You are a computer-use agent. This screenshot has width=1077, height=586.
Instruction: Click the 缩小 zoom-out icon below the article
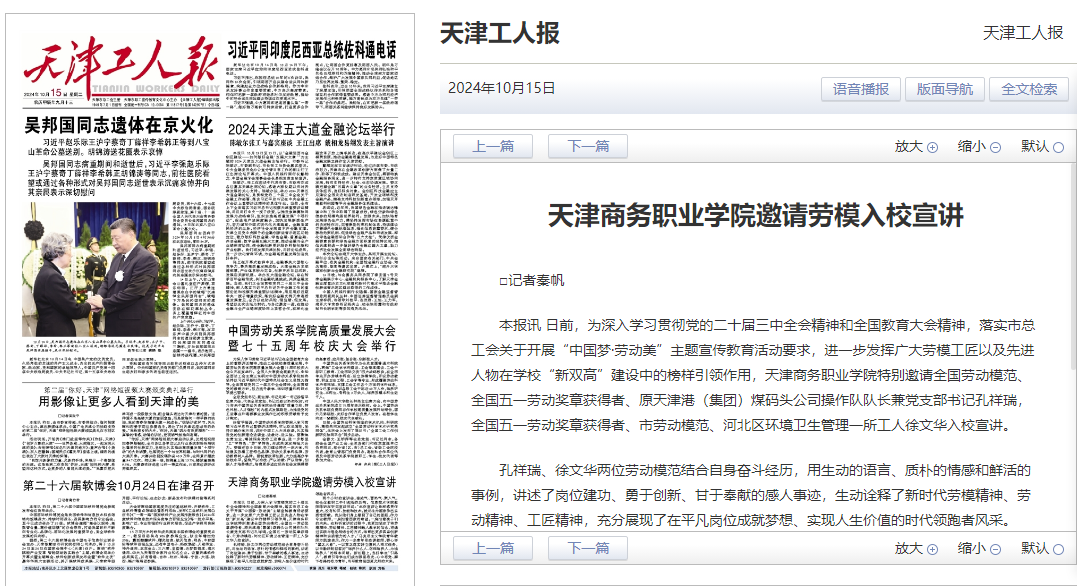pos(995,549)
